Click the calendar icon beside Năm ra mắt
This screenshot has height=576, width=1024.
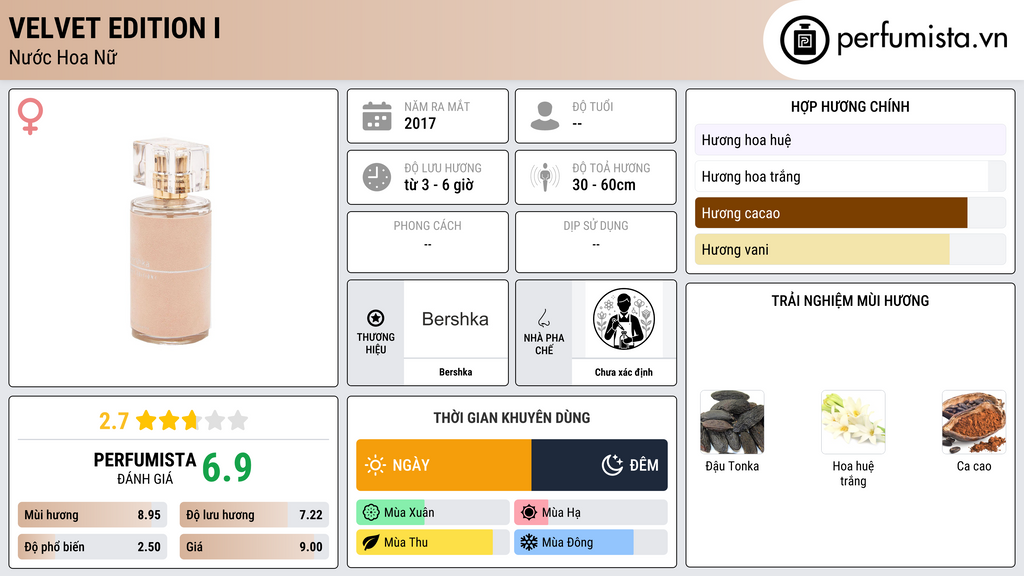377,116
